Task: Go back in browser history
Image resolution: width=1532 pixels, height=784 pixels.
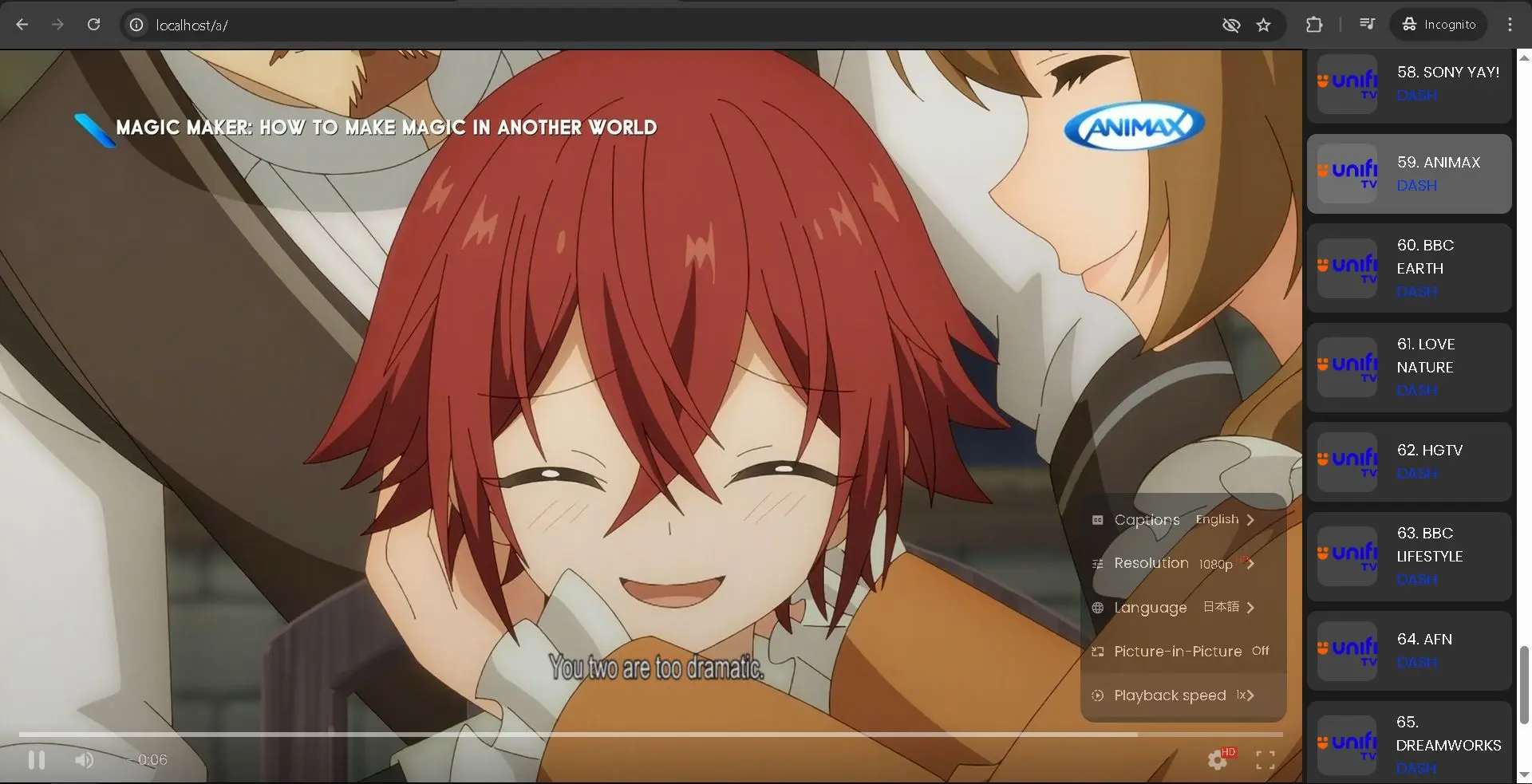Action: click(22, 25)
